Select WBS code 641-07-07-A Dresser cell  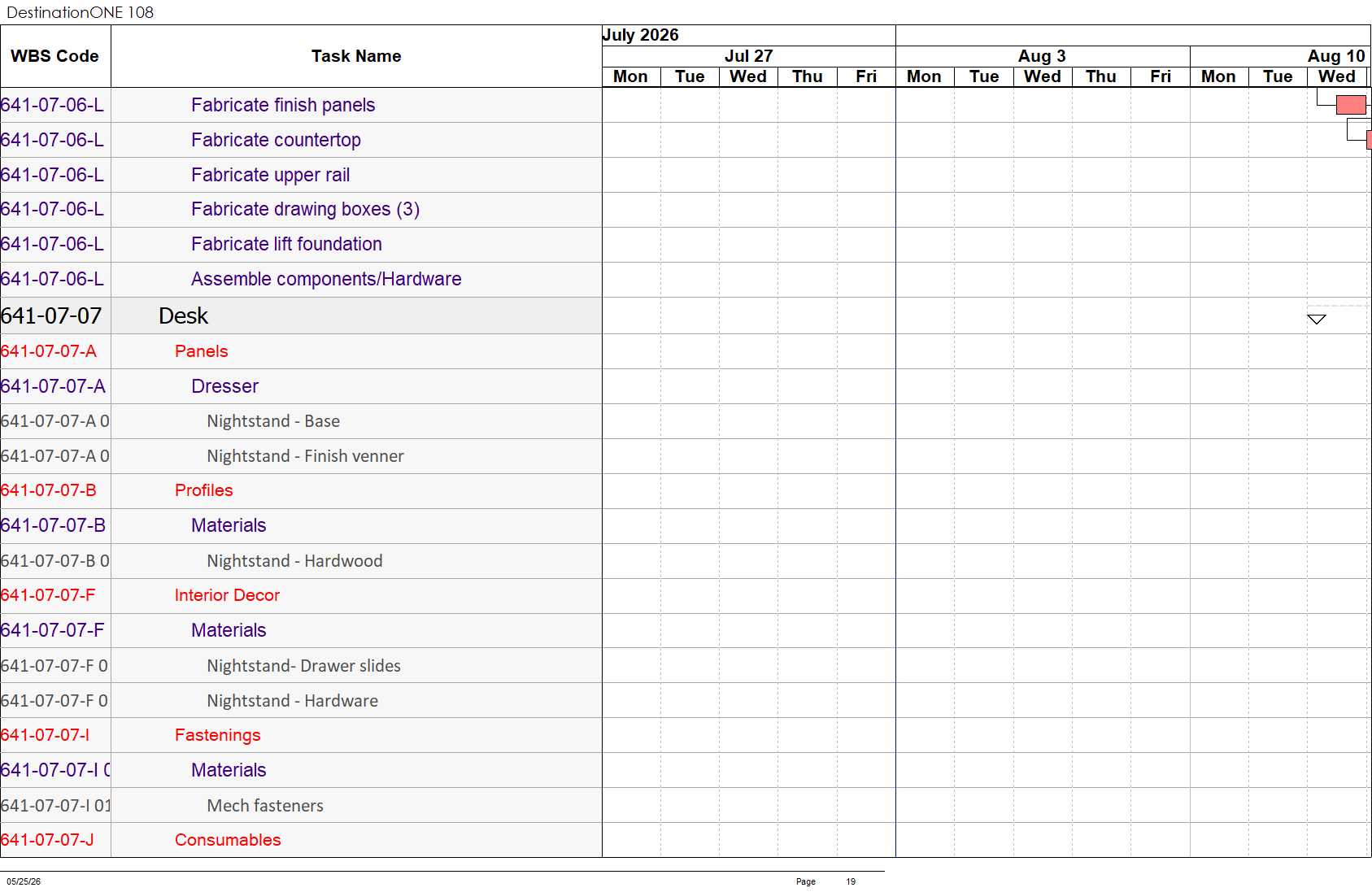point(54,386)
